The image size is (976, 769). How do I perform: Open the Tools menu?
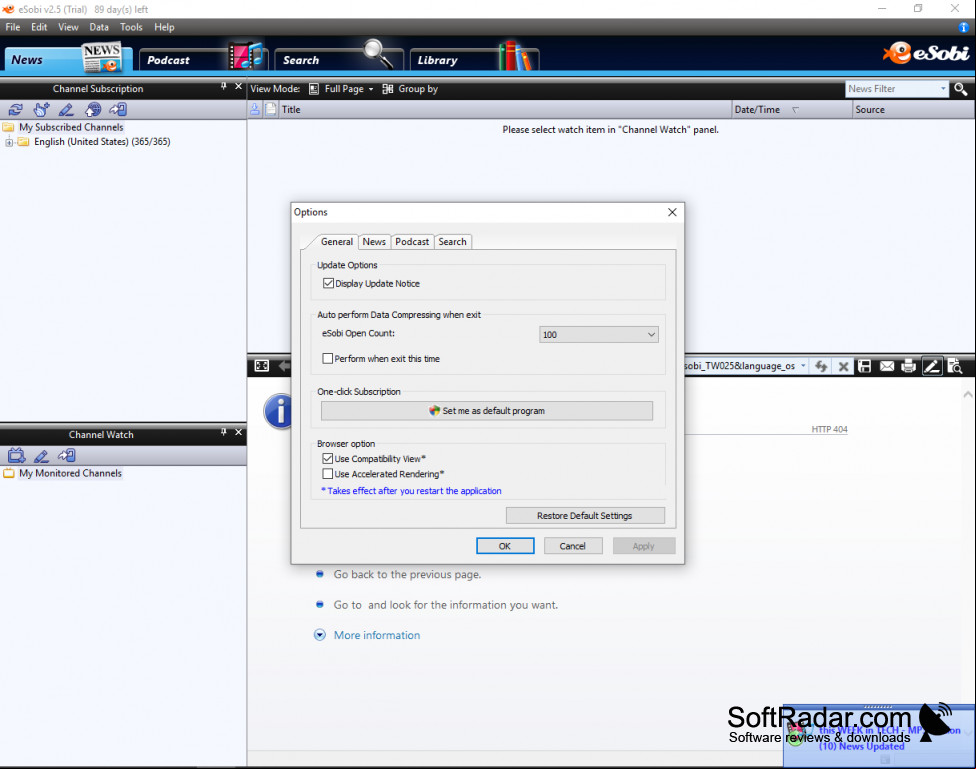coord(131,27)
